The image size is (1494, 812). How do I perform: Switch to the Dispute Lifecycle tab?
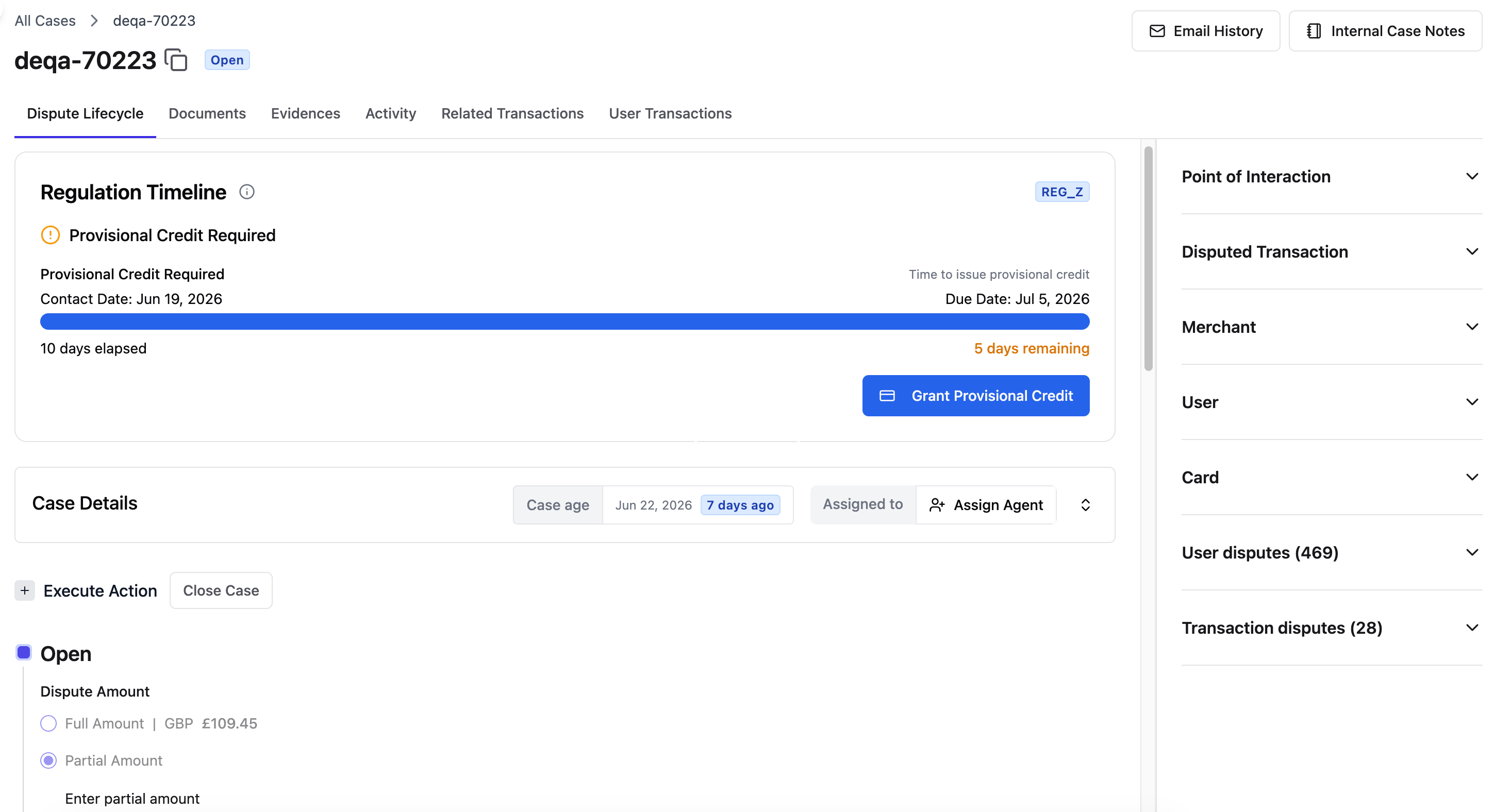click(x=85, y=113)
